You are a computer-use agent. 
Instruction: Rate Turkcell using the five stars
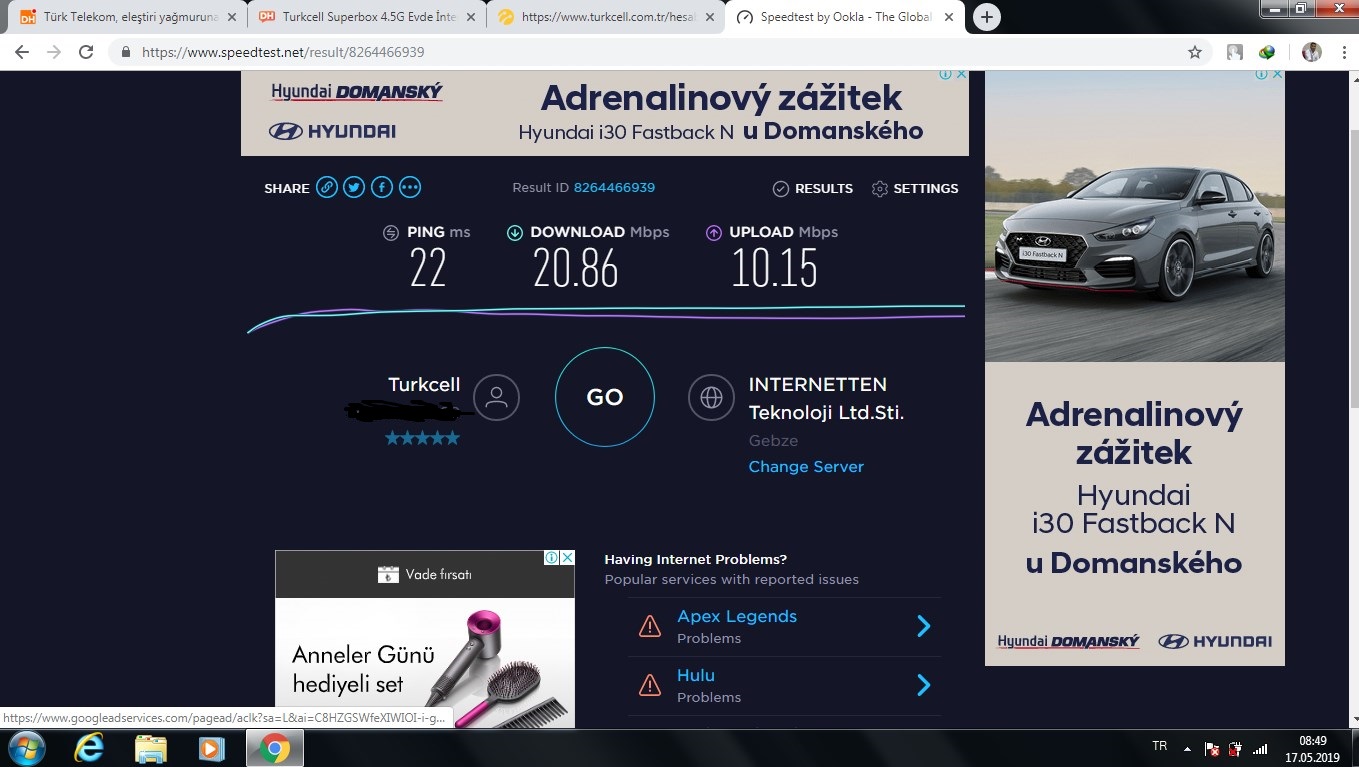point(423,438)
